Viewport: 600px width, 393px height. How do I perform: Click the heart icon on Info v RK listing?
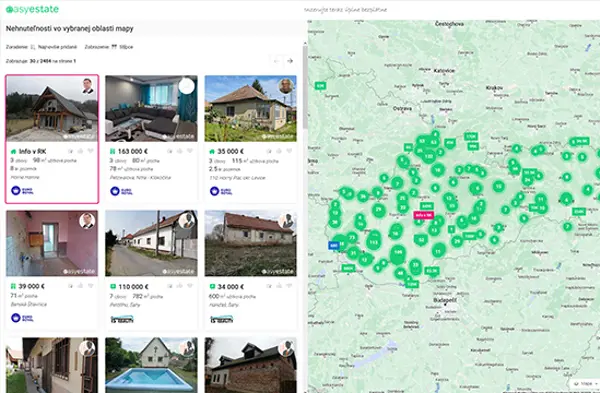[90, 151]
